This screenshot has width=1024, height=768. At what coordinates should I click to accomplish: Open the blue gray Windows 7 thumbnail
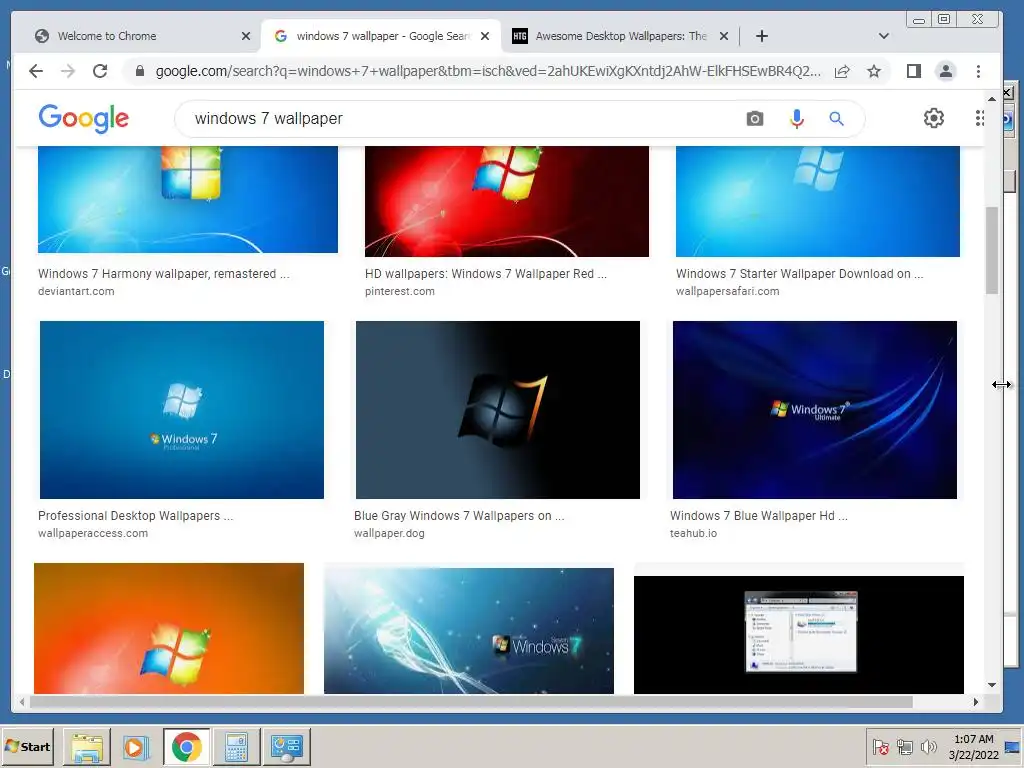pyautogui.click(x=498, y=409)
